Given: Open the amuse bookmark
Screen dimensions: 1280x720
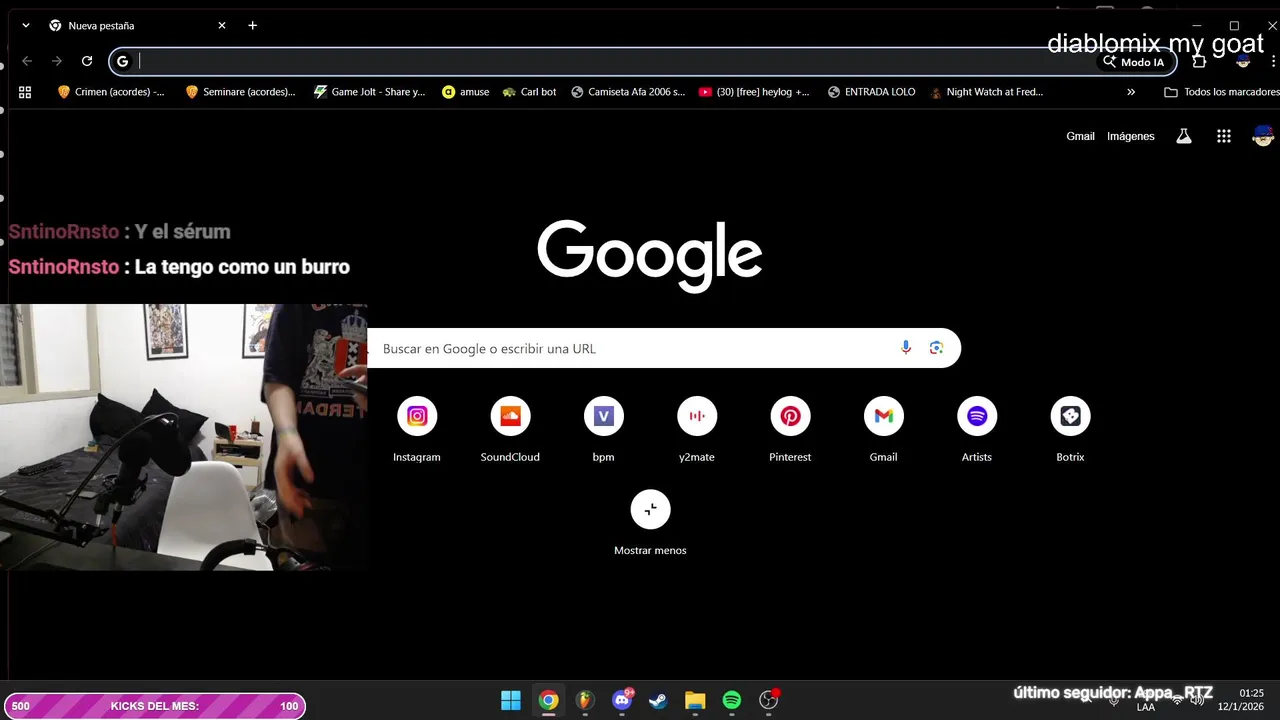Looking at the screenshot, I should coord(466,92).
